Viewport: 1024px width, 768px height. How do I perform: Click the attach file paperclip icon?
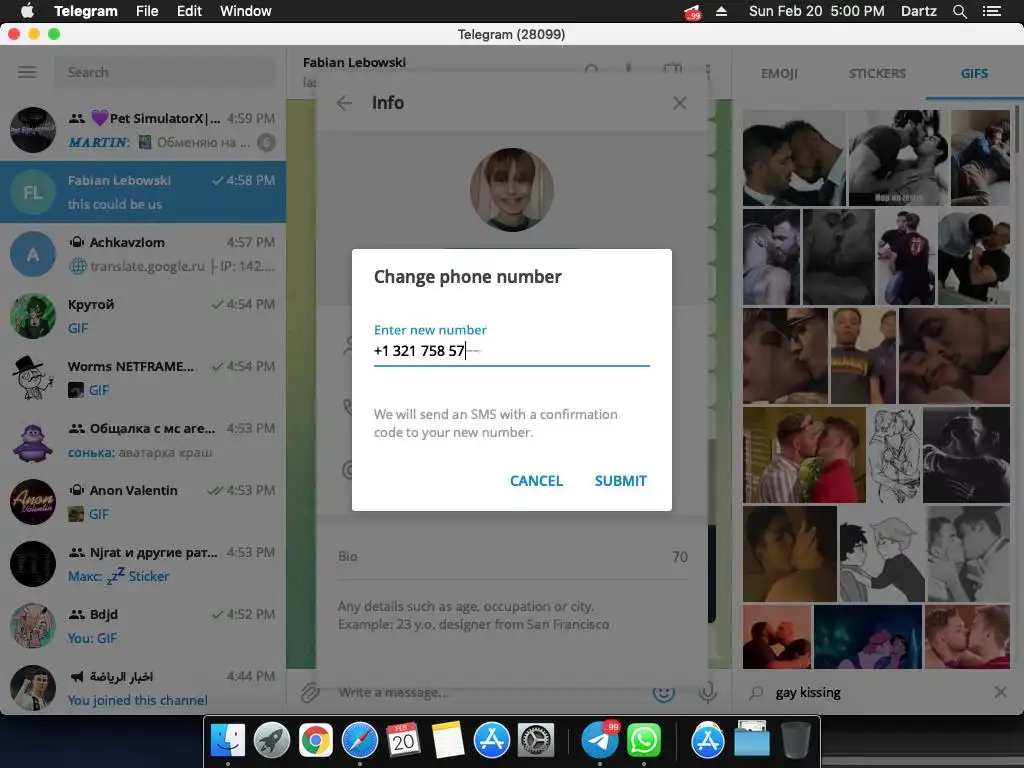click(x=310, y=692)
